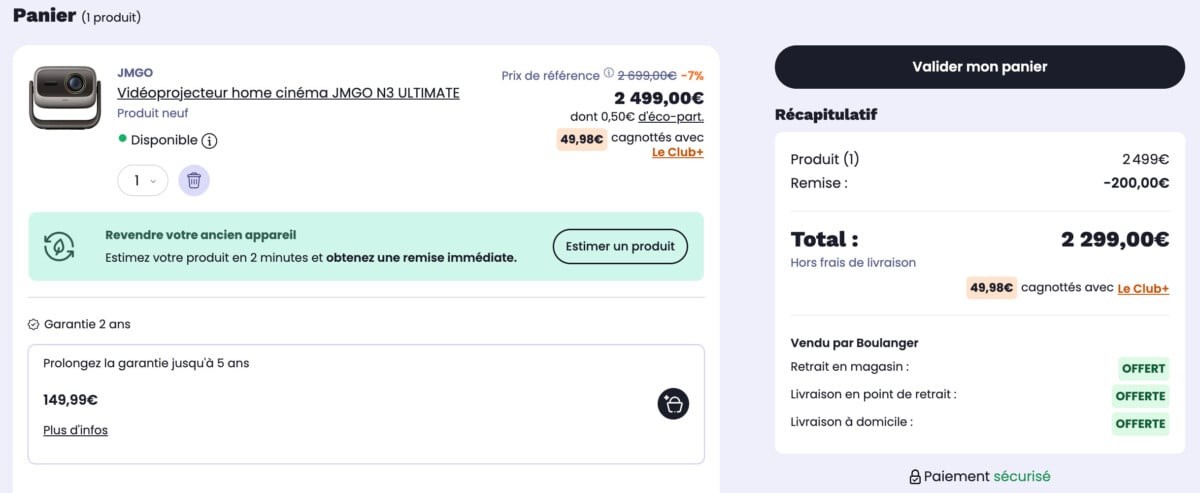
Task: Click Plus d'infos under the warranty offer
Action: 75,430
